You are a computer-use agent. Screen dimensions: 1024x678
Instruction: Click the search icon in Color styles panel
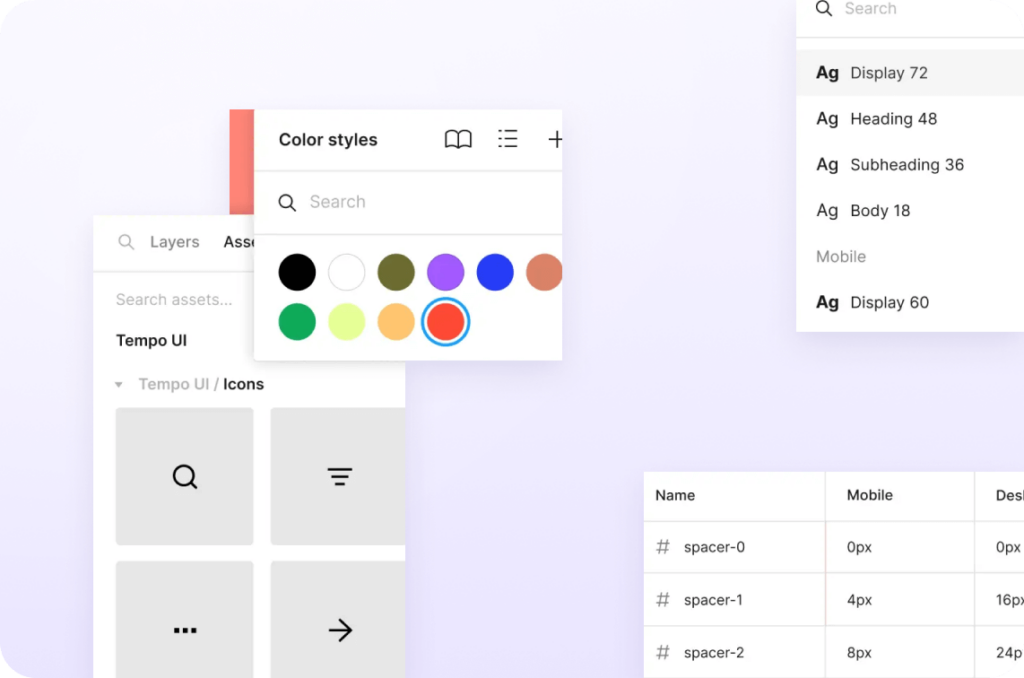pyautogui.click(x=287, y=202)
